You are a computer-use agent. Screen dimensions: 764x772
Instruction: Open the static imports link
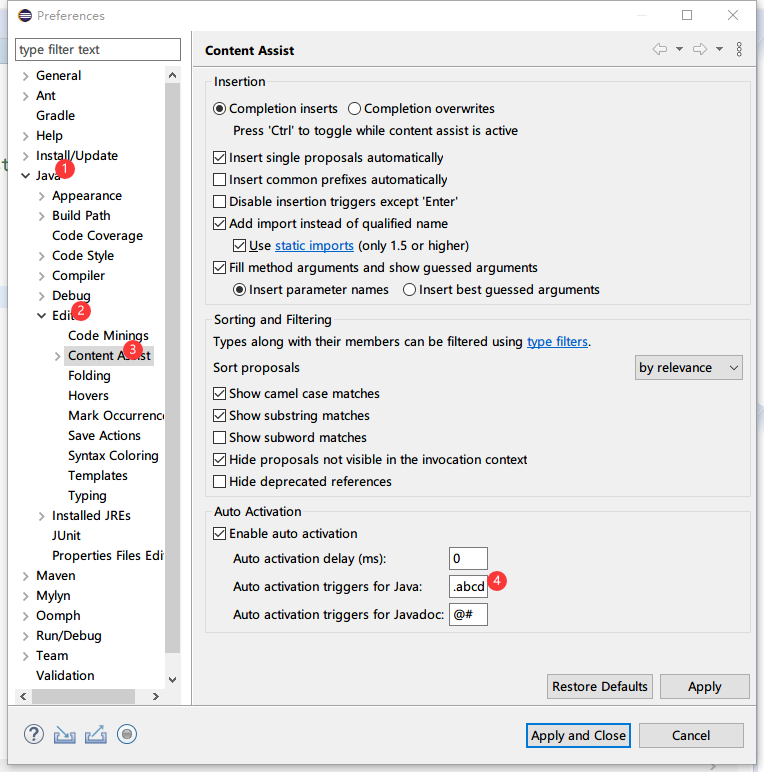coord(314,245)
